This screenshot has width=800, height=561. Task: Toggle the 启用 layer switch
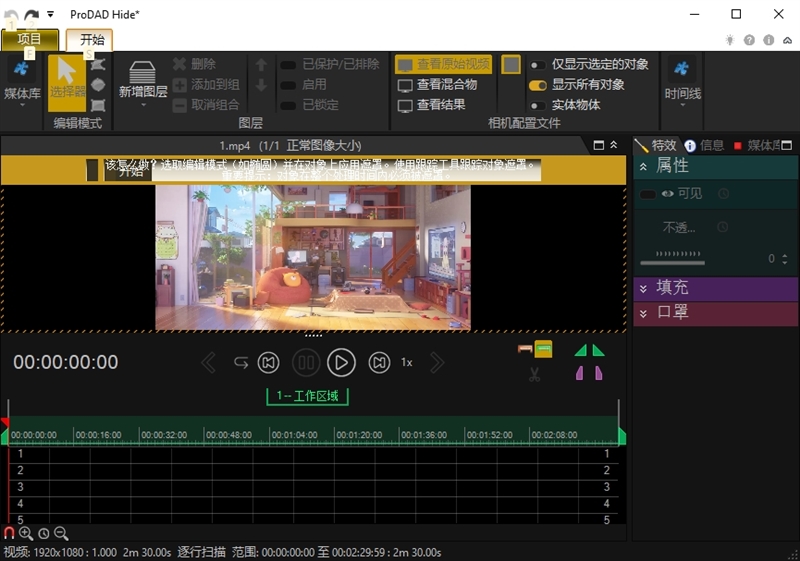click(x=288, y=85)
